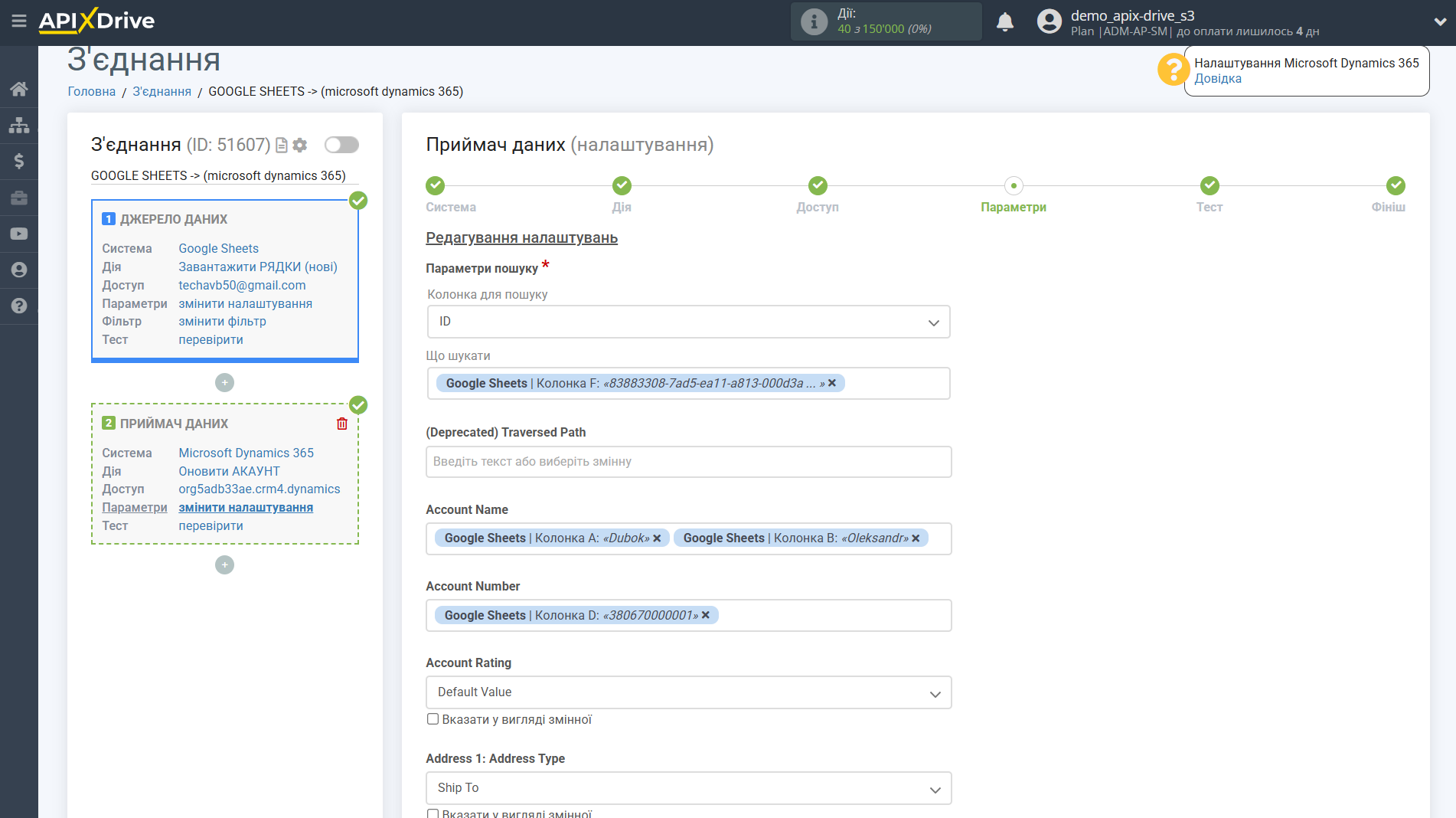Remove Колонка F tag from Що шукати
The image size is (1456, 818).
pos(832,383)
